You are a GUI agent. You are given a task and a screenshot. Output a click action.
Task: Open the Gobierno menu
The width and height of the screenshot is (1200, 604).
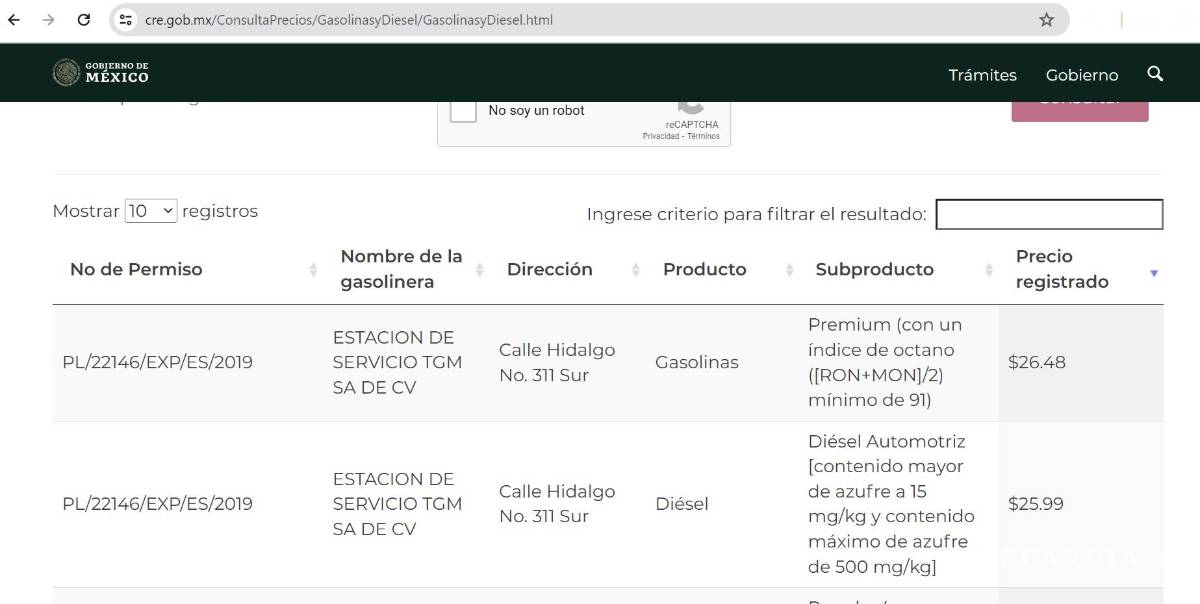tap(1081, 75)
